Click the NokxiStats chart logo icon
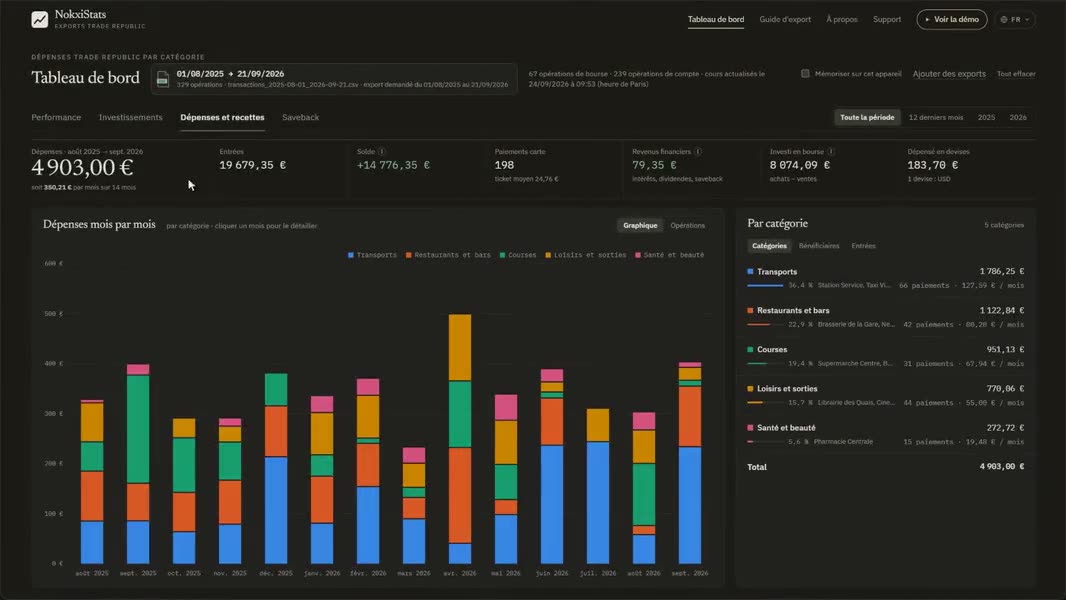This screenshot has height=600, width=1066. coord(39,20)
